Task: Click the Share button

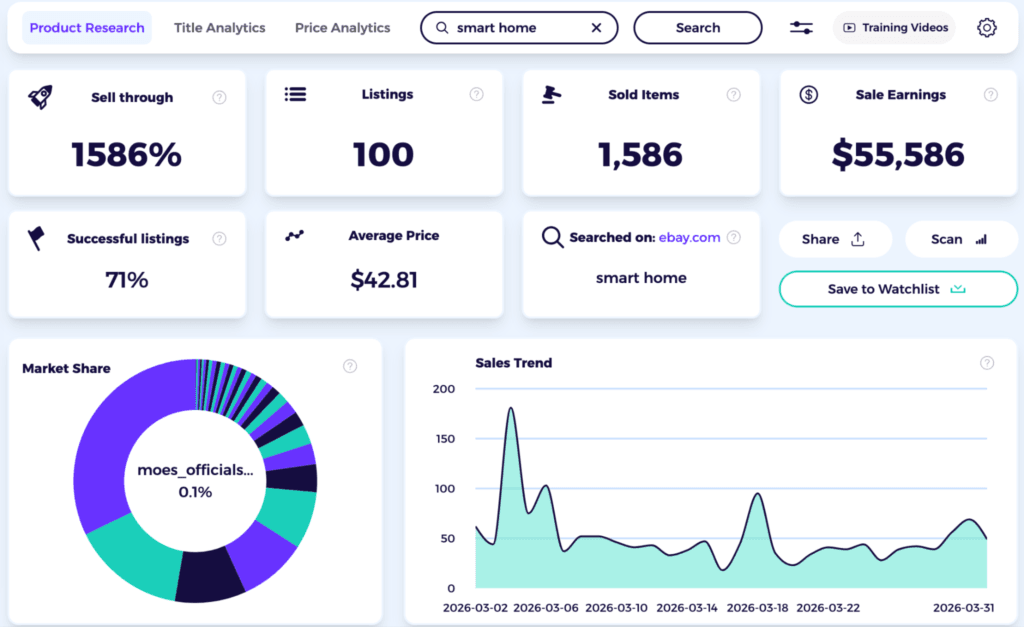Action: 835,239
